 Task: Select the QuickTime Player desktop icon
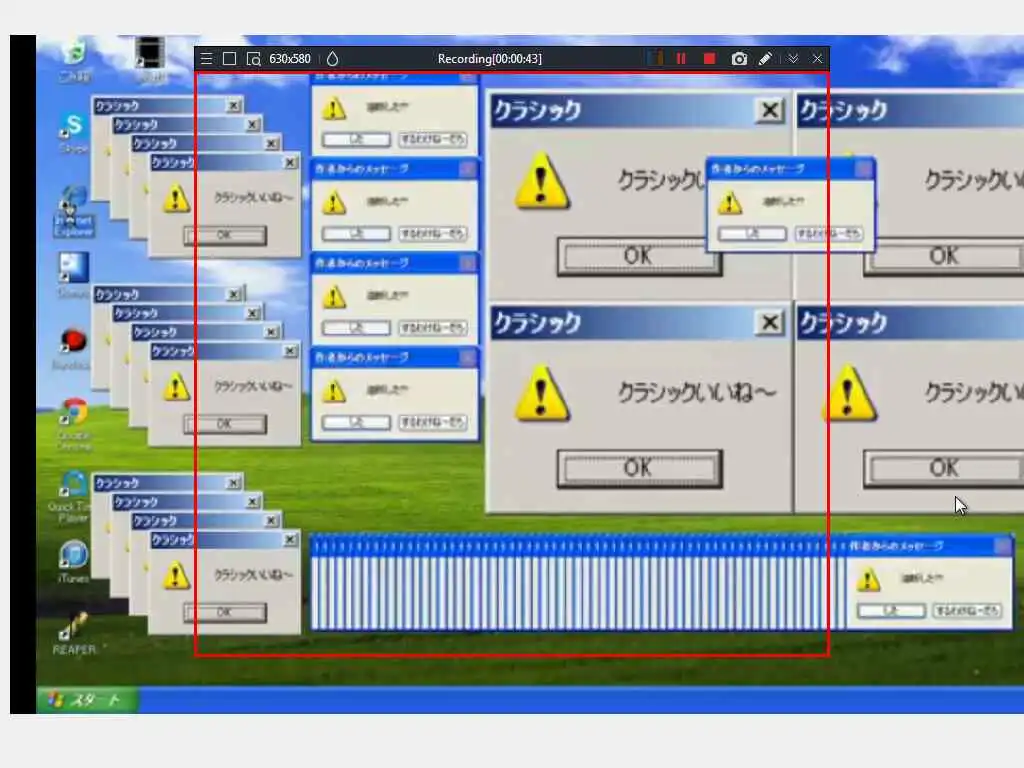point(72,496)
